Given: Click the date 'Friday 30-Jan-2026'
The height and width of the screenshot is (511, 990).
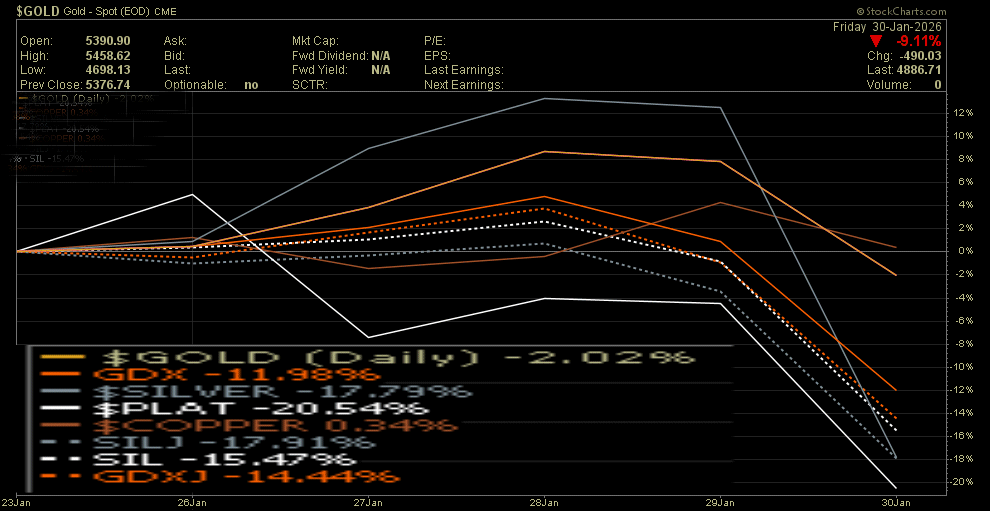Looking at the screenshot, I should [x=887, y=27].
